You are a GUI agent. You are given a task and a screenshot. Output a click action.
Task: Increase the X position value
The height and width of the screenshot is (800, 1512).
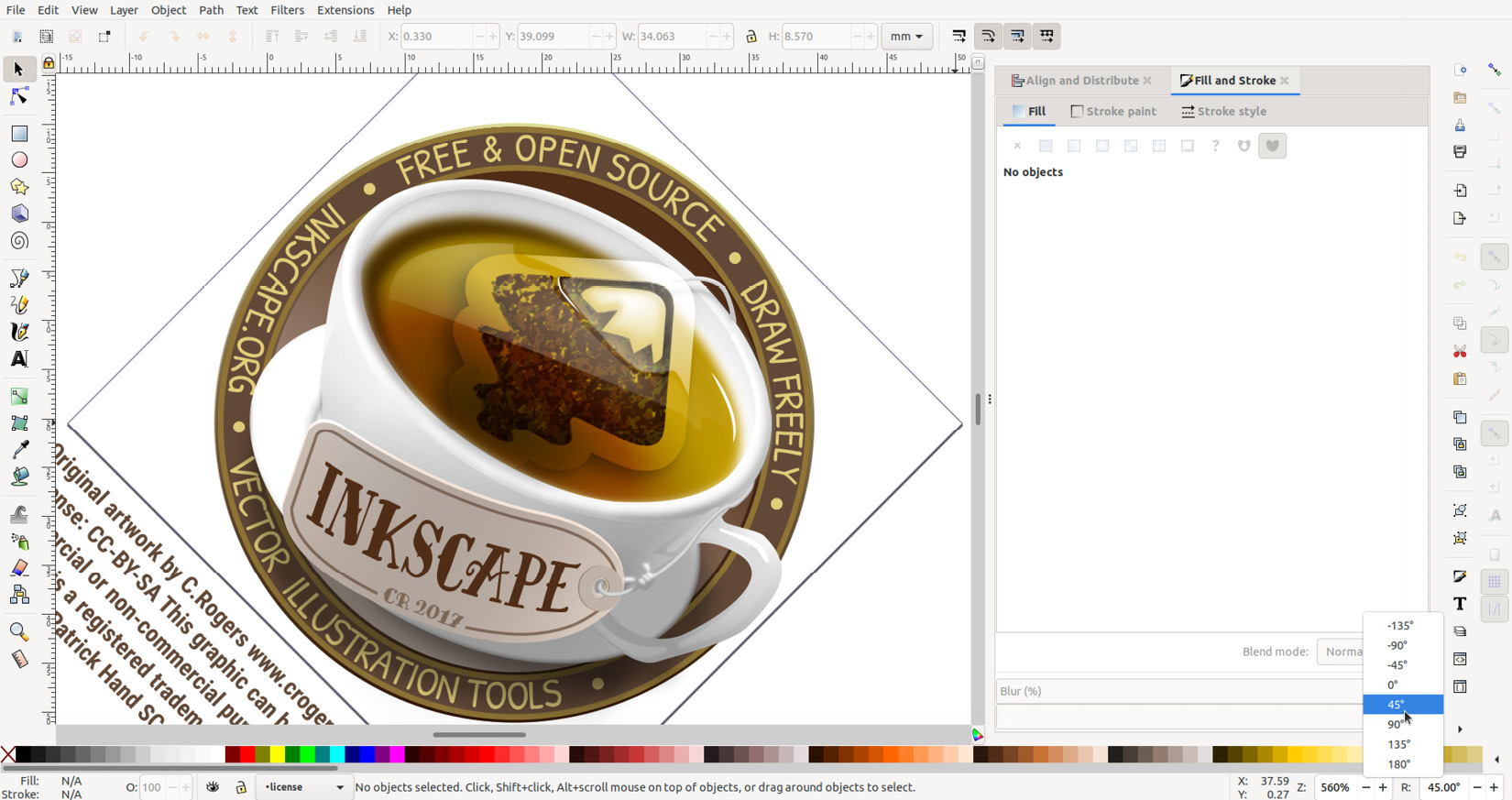click(x=493, y=37)
